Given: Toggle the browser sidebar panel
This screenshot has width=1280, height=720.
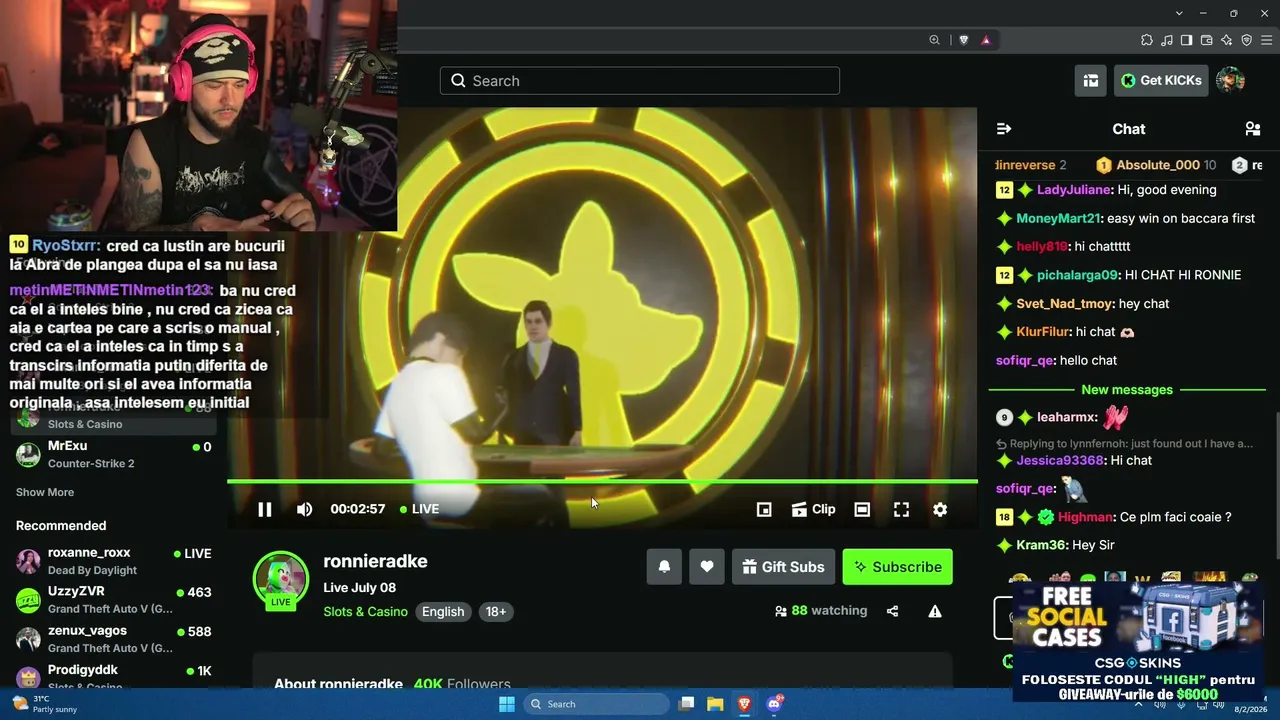Looking at the screenshot, I should point(1187,40).
